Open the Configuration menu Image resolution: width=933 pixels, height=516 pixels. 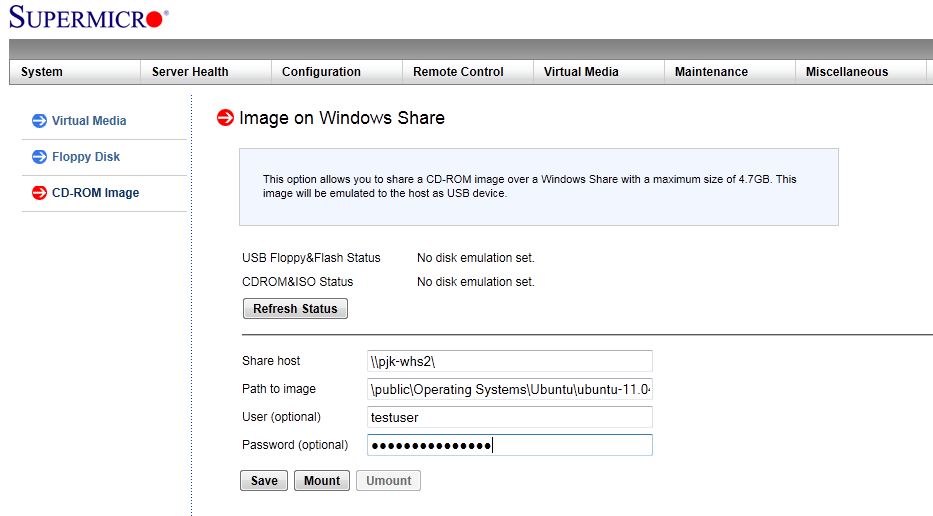tap(321, 72)
